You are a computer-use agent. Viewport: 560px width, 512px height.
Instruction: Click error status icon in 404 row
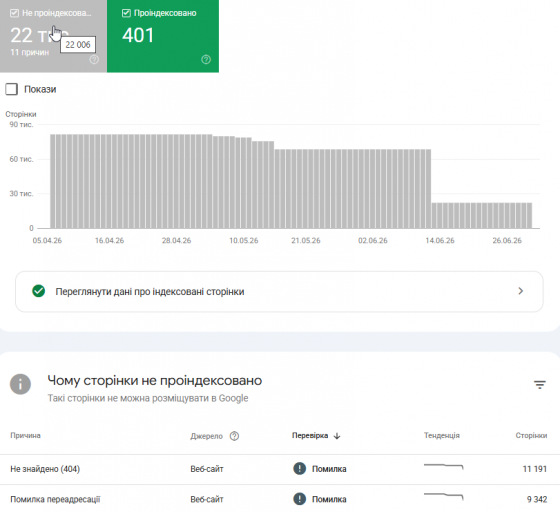click(x=300, y=468)
